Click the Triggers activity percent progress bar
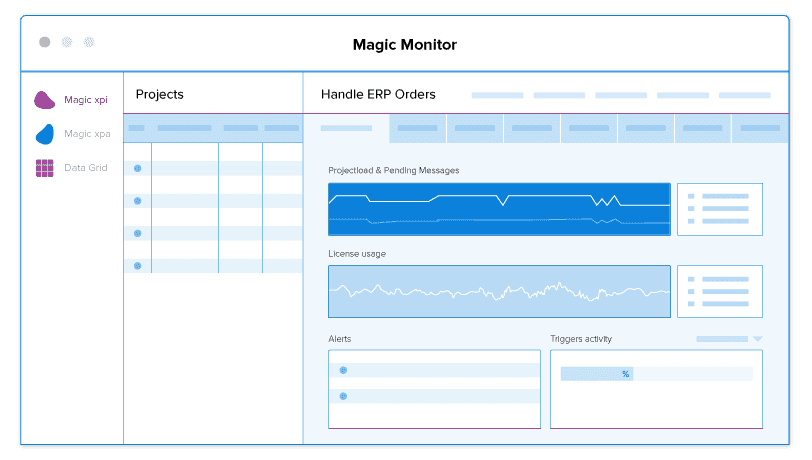 [x=597, y=374]
